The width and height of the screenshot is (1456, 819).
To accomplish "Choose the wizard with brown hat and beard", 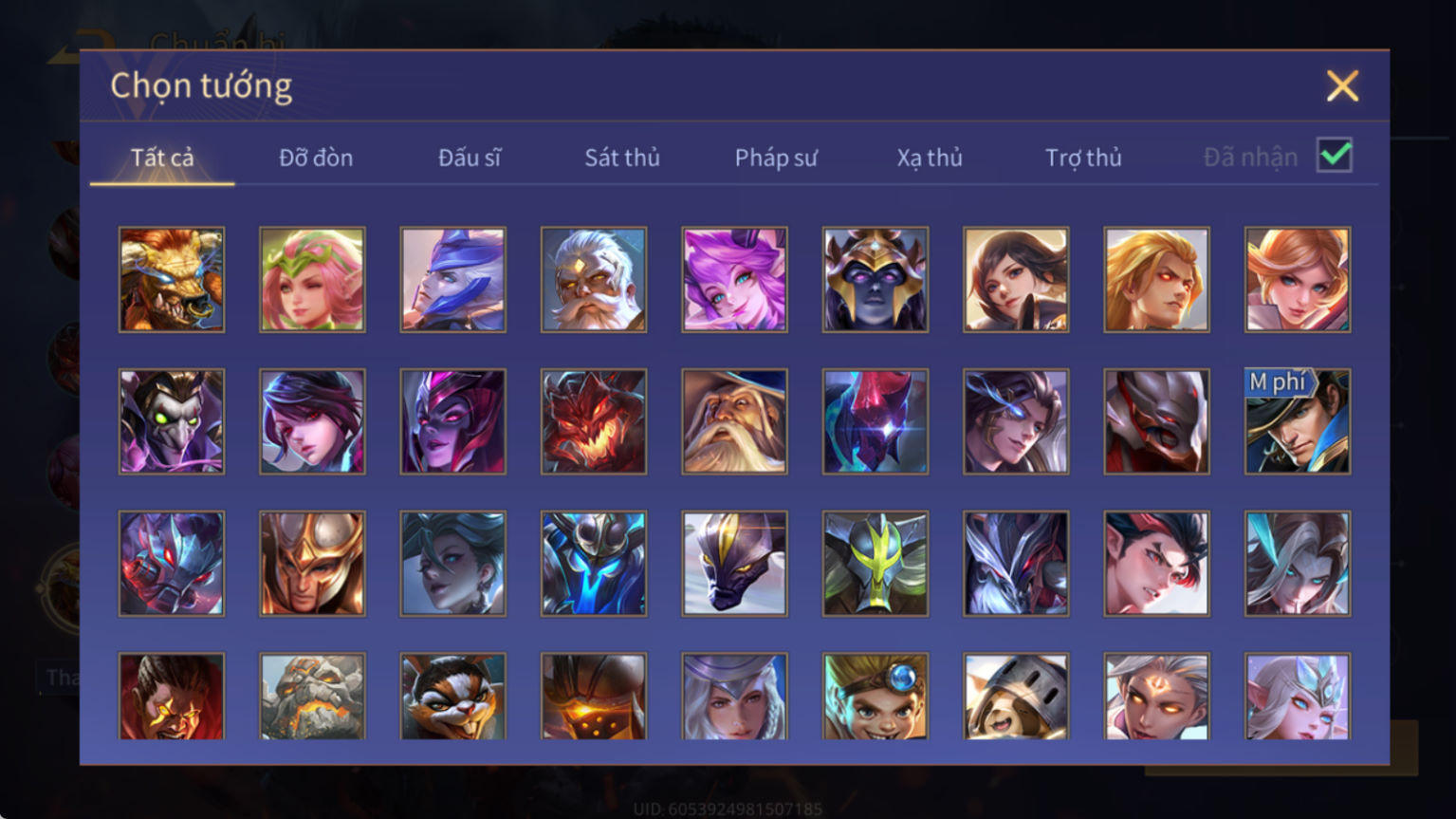I will click(x=734, y=421).
